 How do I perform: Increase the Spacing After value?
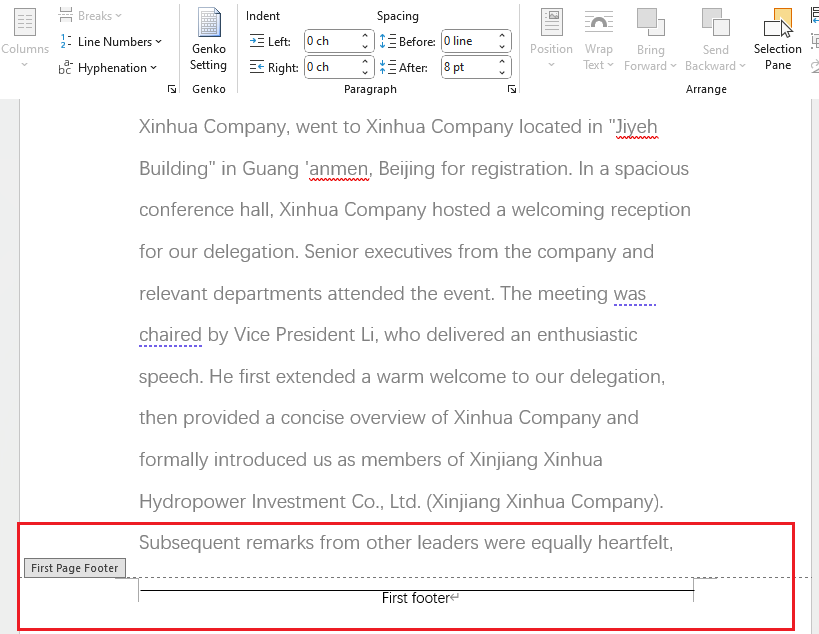pyautogui.click(x=502, y=62)
